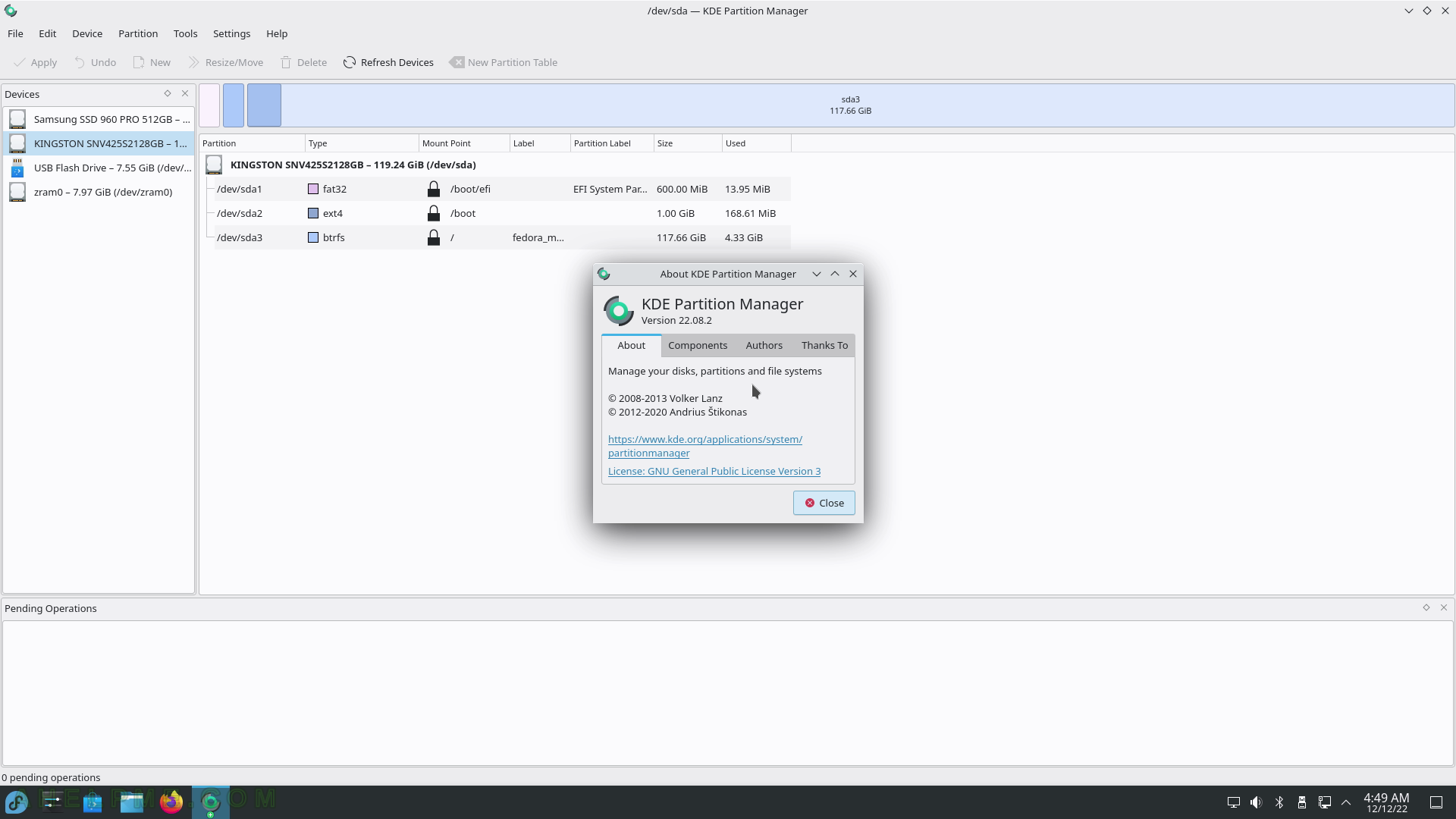This screenshot has height=819, width=1456.
Task: Select KINGSTON SNV425S2128GB device in list
Action: [x=99, y=143]
